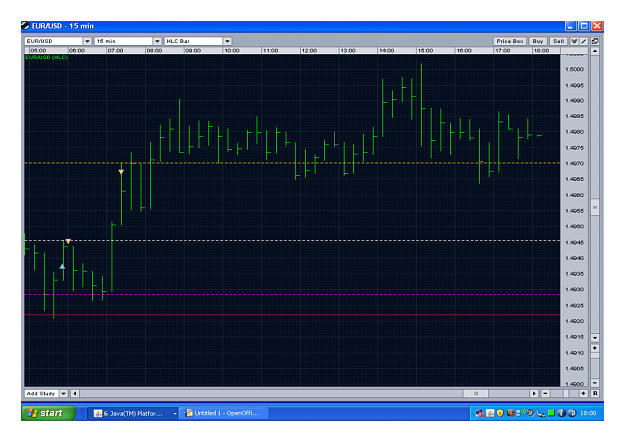The image size is (625, 442).
Task: Click the Price Box button
Action: [510, 41]
